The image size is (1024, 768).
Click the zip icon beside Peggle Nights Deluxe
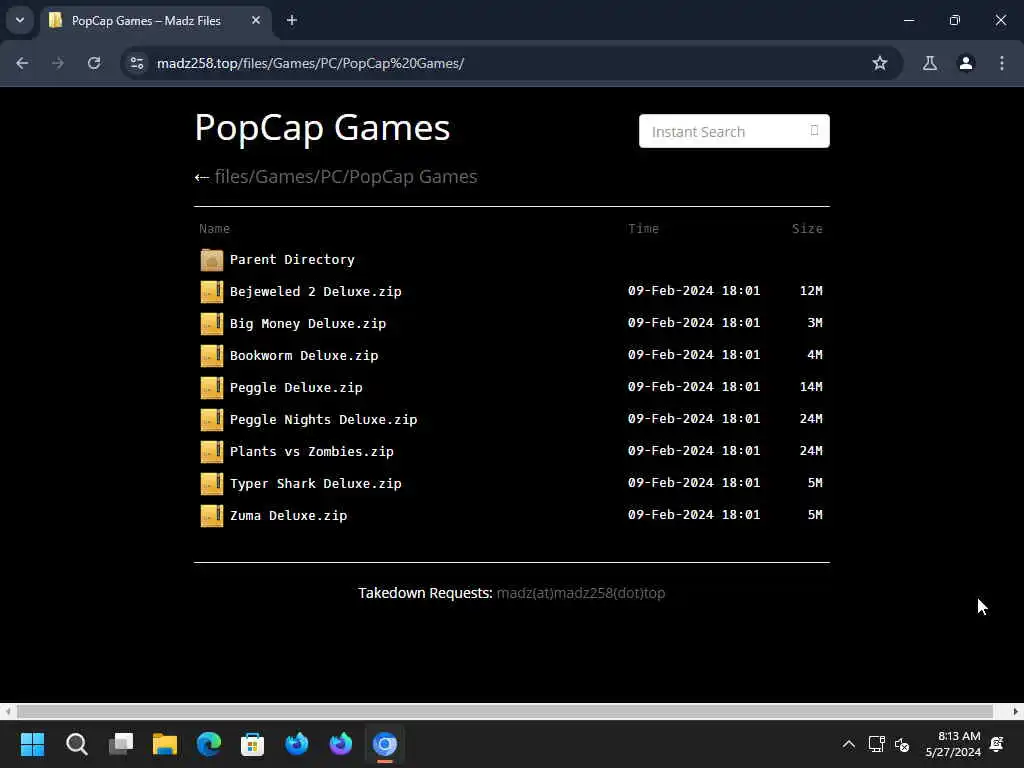212,420
